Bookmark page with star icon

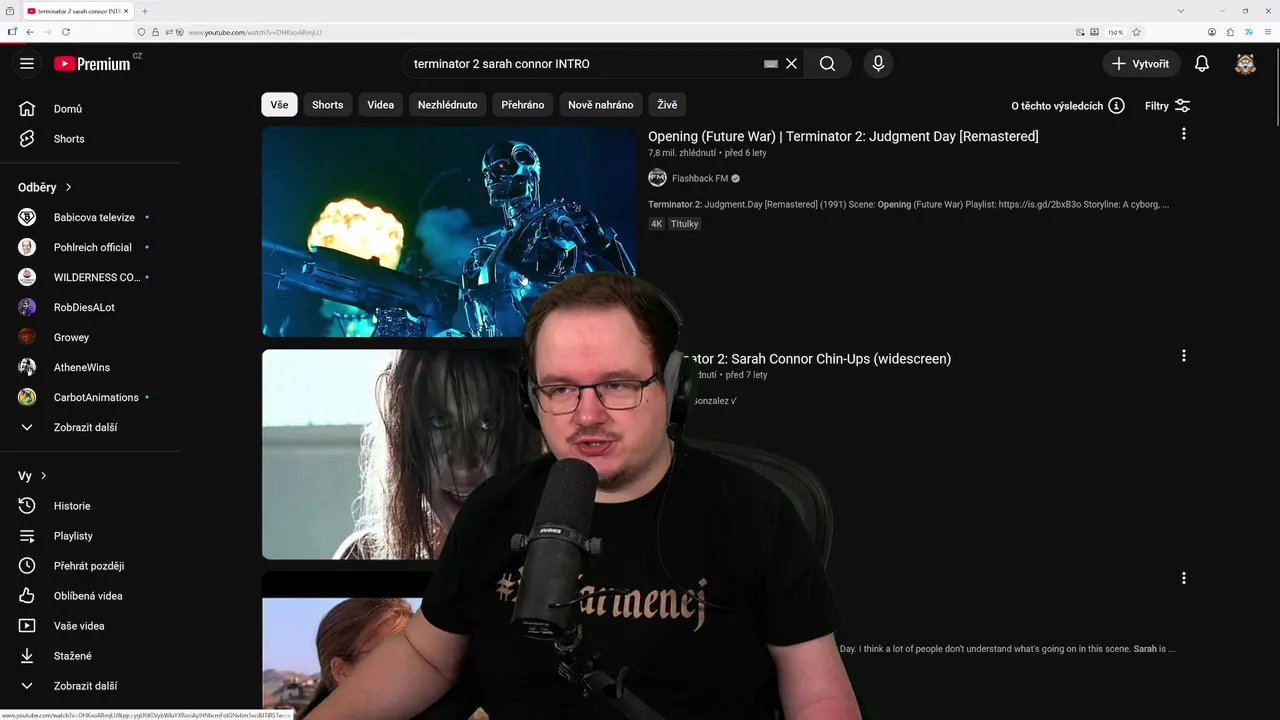[1136, 32]
